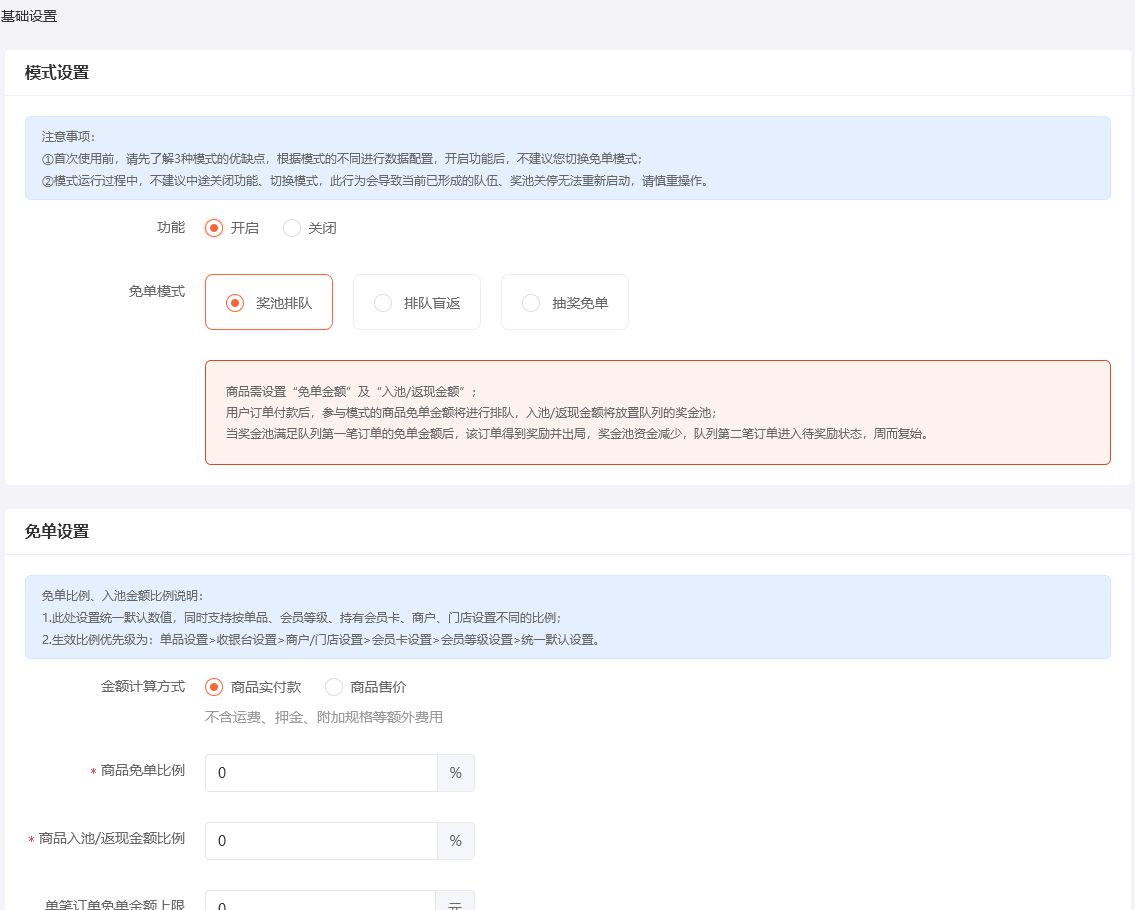Click the 功能 field label
Image resolution: width=1135 pixels, height=910 pixels.
tap(171, 227)
